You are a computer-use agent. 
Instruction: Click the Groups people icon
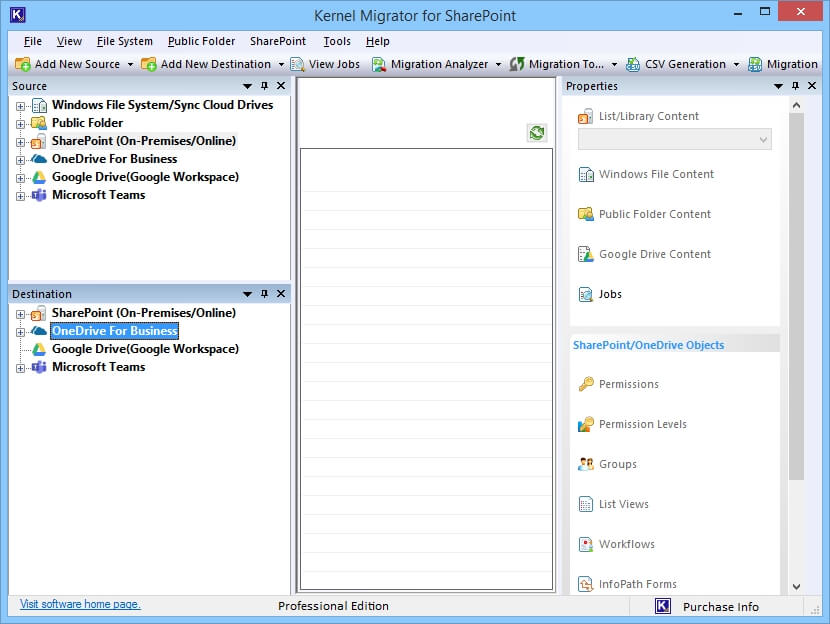tap(585, 464)
